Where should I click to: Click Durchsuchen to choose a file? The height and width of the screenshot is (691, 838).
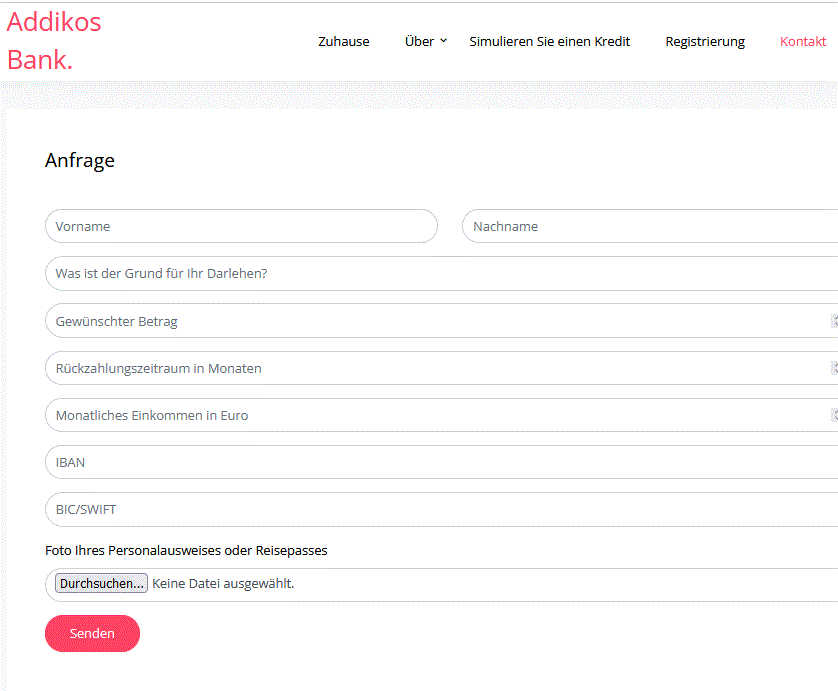click(x=101, y=584)
